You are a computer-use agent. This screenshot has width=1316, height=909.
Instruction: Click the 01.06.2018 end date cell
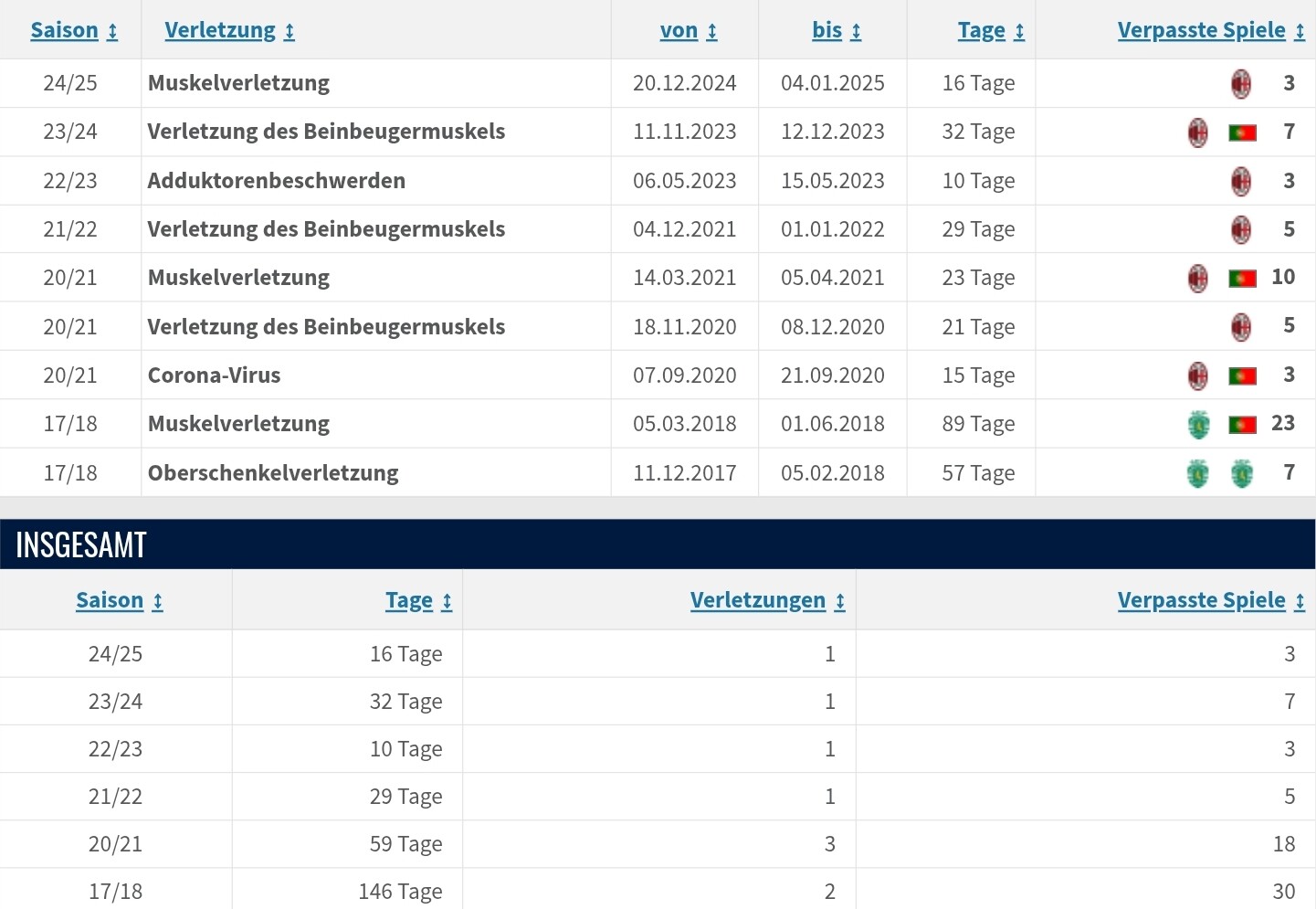coord(833,424)
